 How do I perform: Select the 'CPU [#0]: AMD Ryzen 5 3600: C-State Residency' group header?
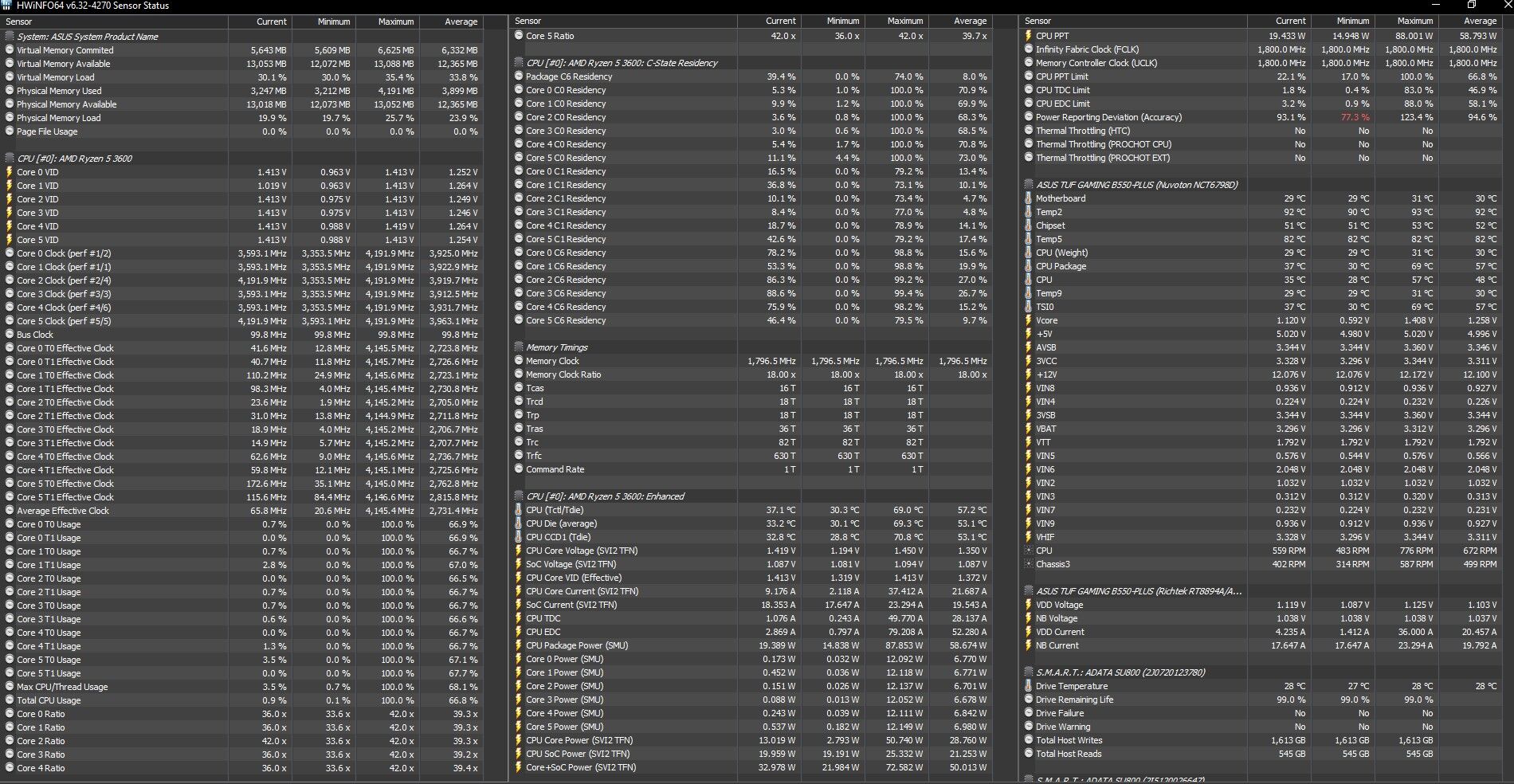click(622, 63)
